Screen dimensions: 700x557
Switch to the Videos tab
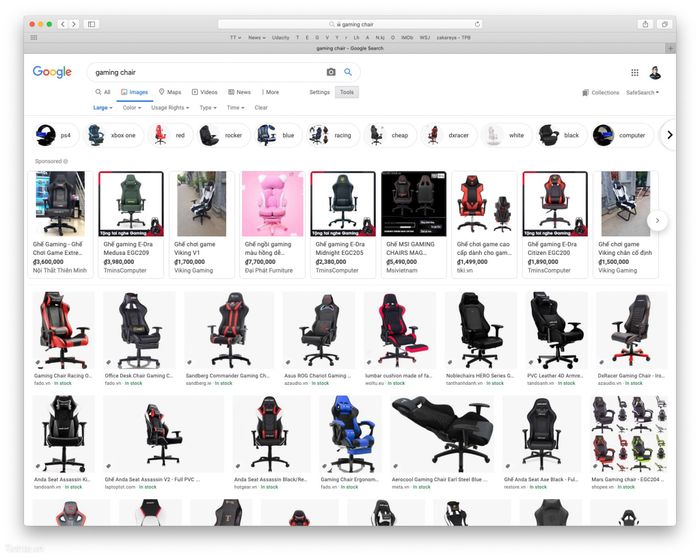point(205,92)
